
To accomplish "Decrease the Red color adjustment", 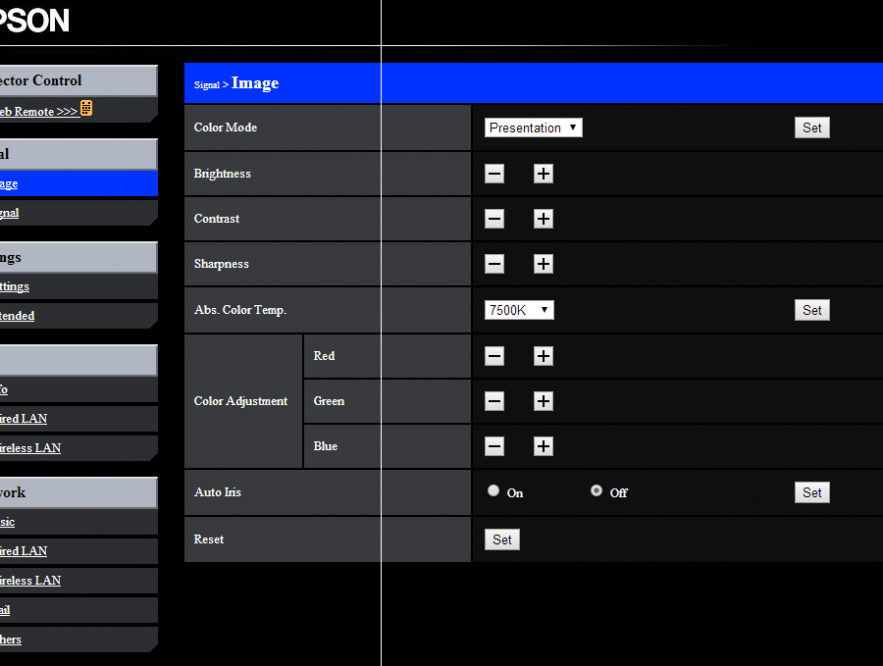I will point(494,355).
